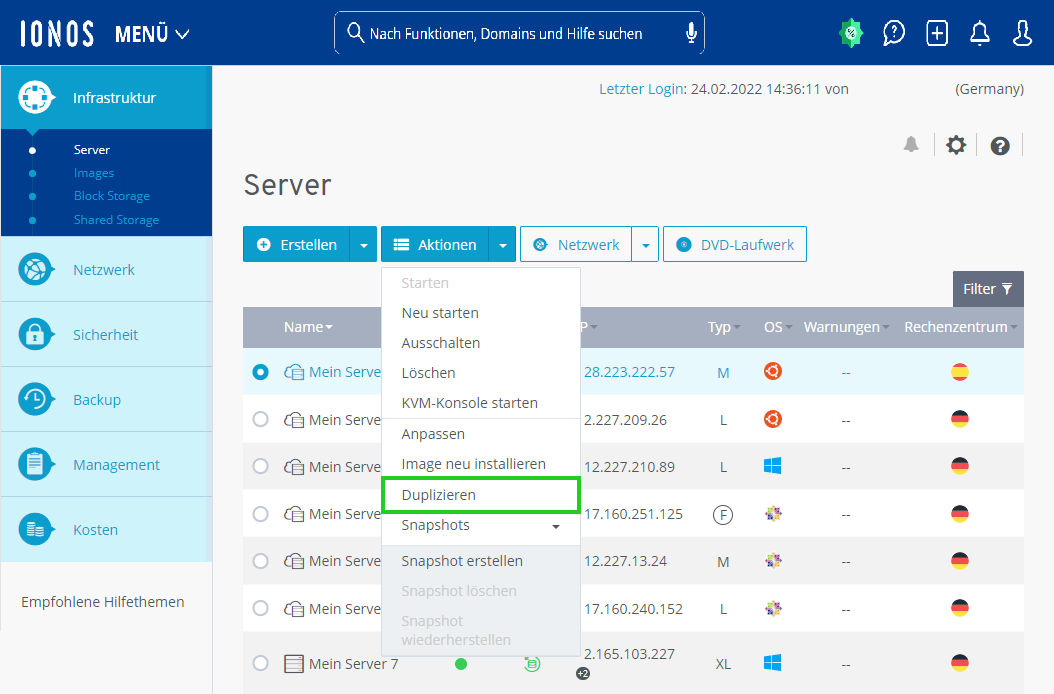
Task: Select radio button of first server row
Action: pyautogui.click(x=260, y=372)
